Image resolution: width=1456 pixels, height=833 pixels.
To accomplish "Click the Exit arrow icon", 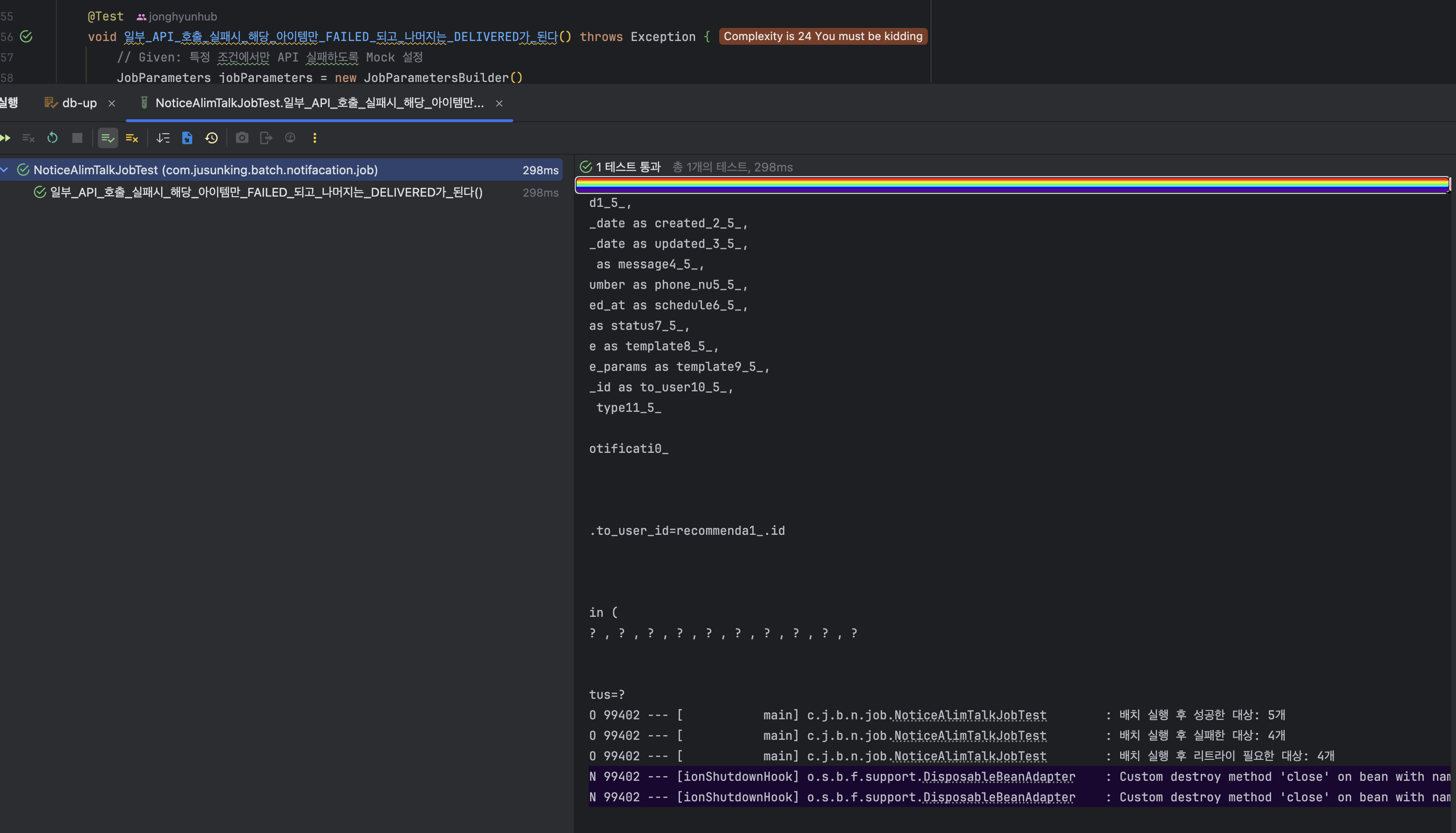I will point(266,138).
